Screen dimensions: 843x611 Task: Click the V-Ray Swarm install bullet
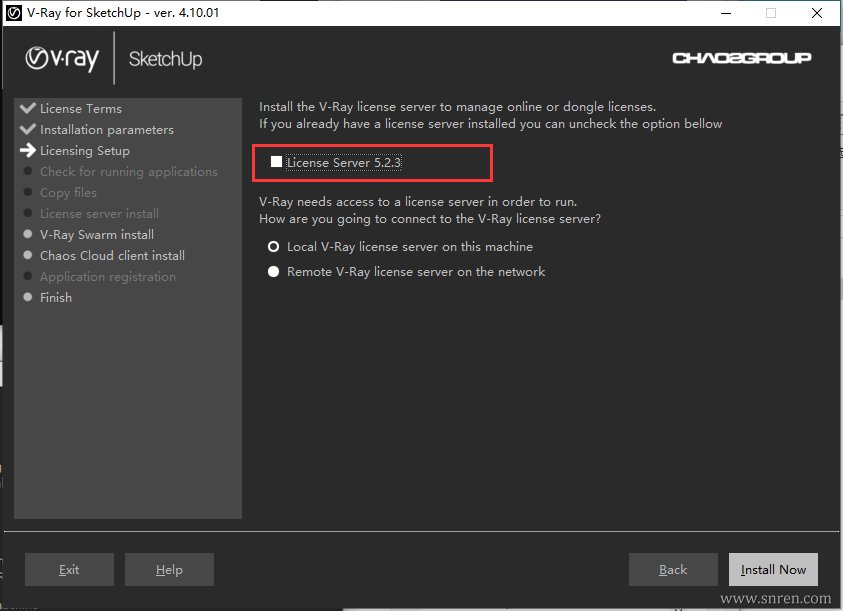[x=28, y=234]
